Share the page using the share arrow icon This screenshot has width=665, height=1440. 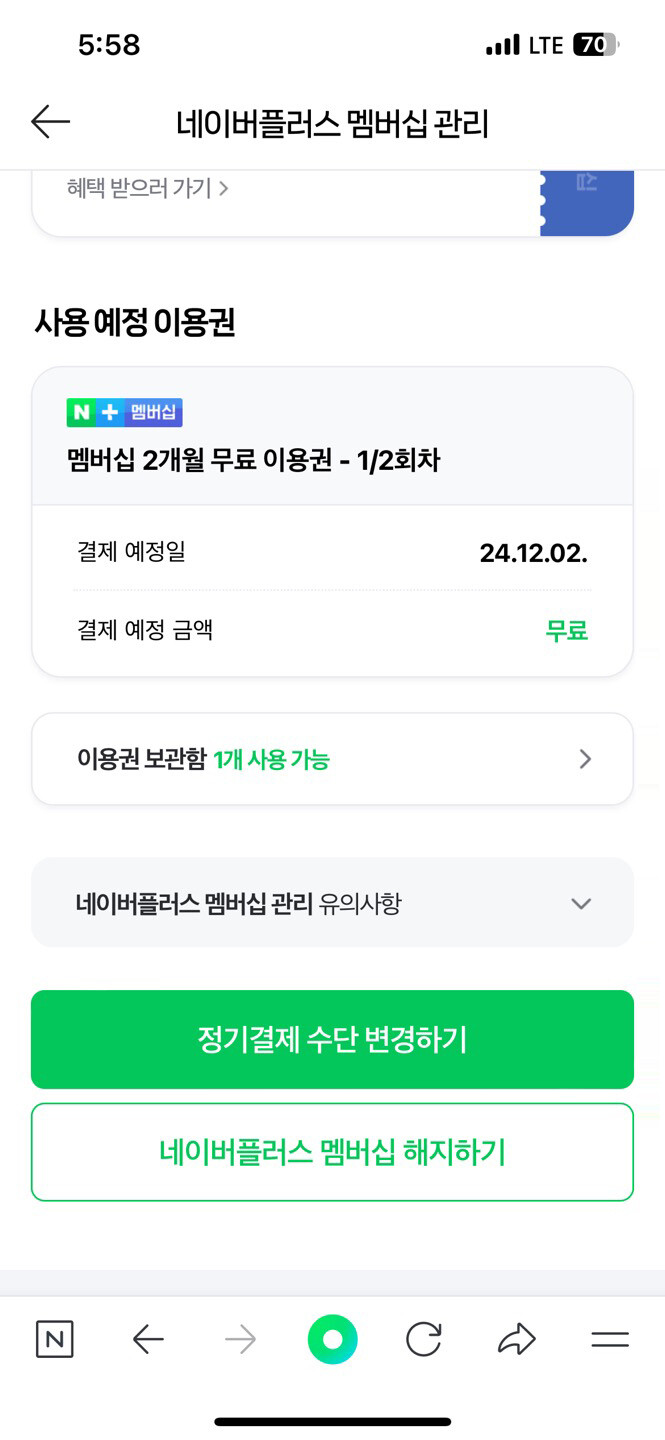click(x=517, y=1339)
